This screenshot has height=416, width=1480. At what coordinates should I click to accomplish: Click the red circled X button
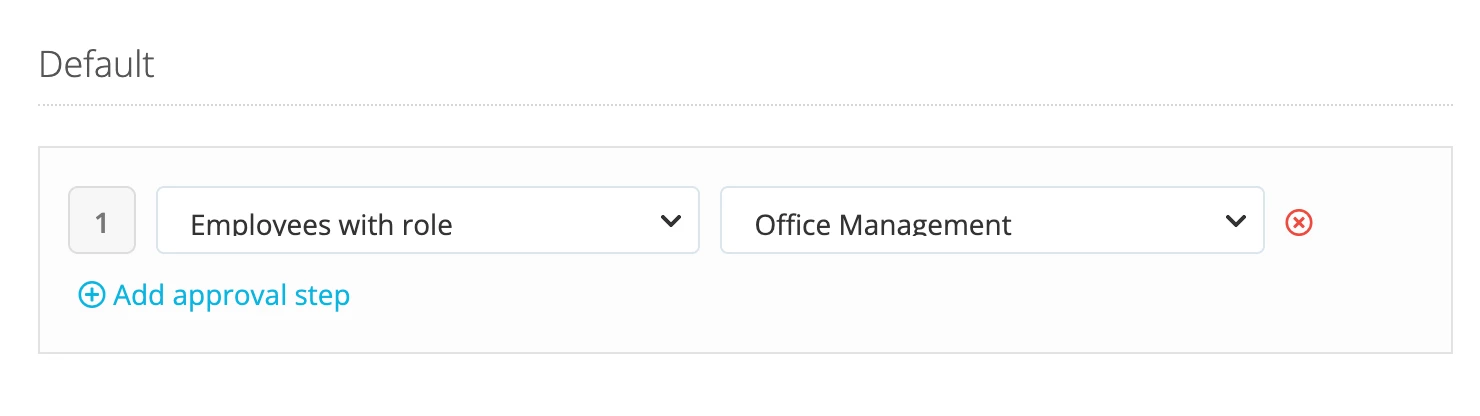point(1298,222)
